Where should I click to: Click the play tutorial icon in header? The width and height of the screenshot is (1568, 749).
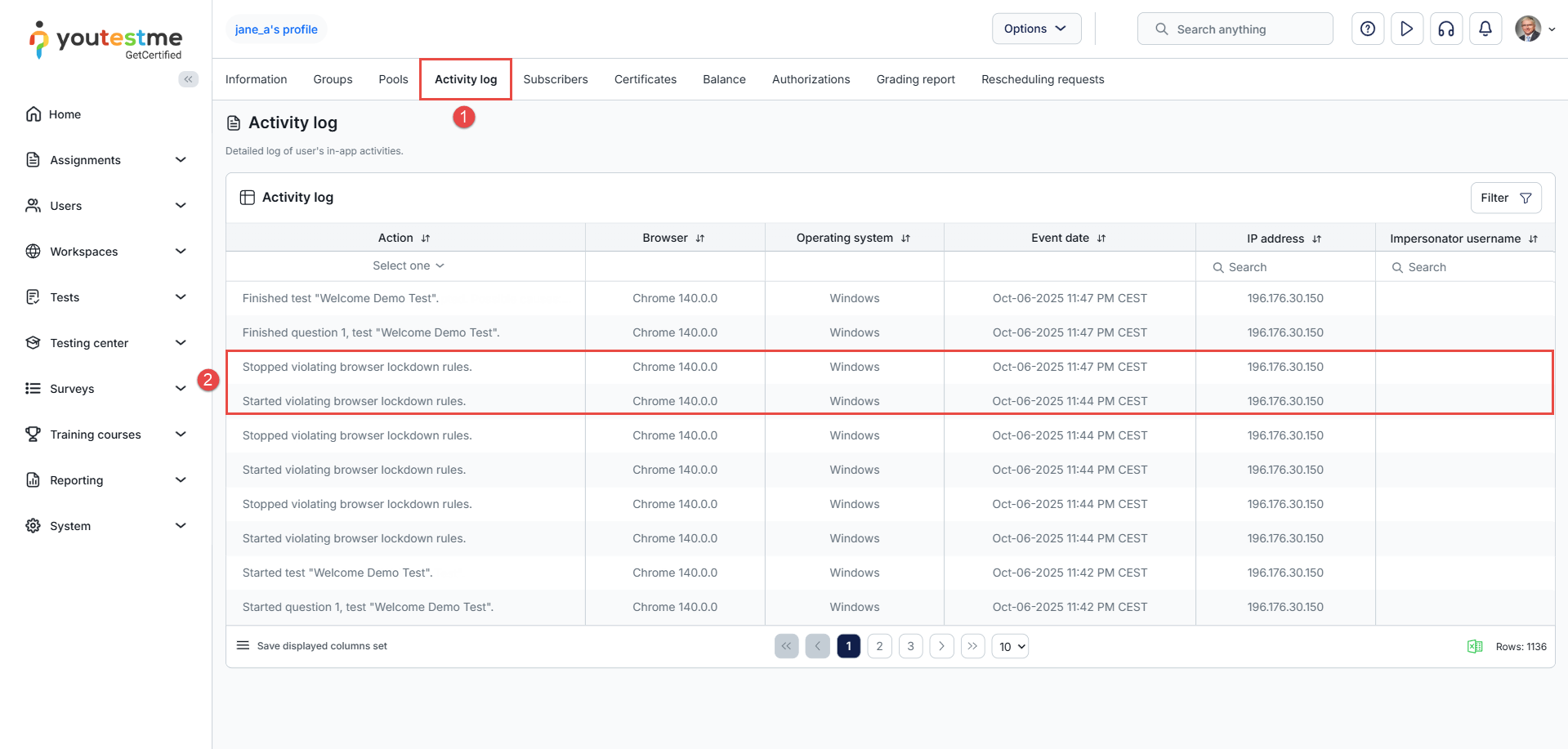pyautogui.click(x=1406, y=29)
